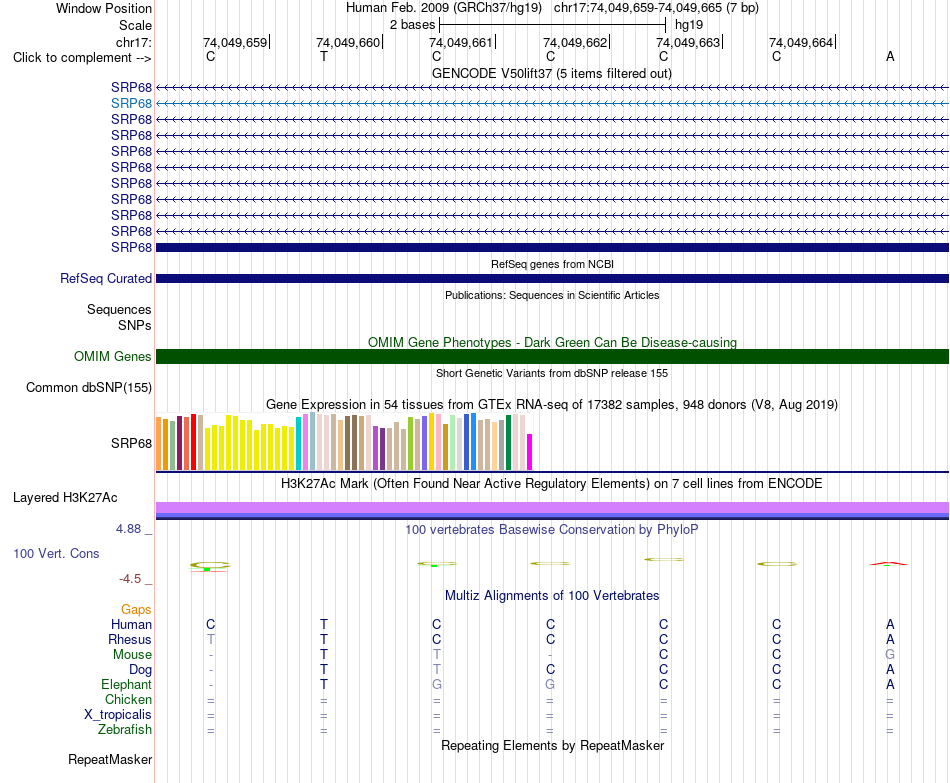
Task: Click the RepeatMasker track label
Action: click(x=110, y=759)
